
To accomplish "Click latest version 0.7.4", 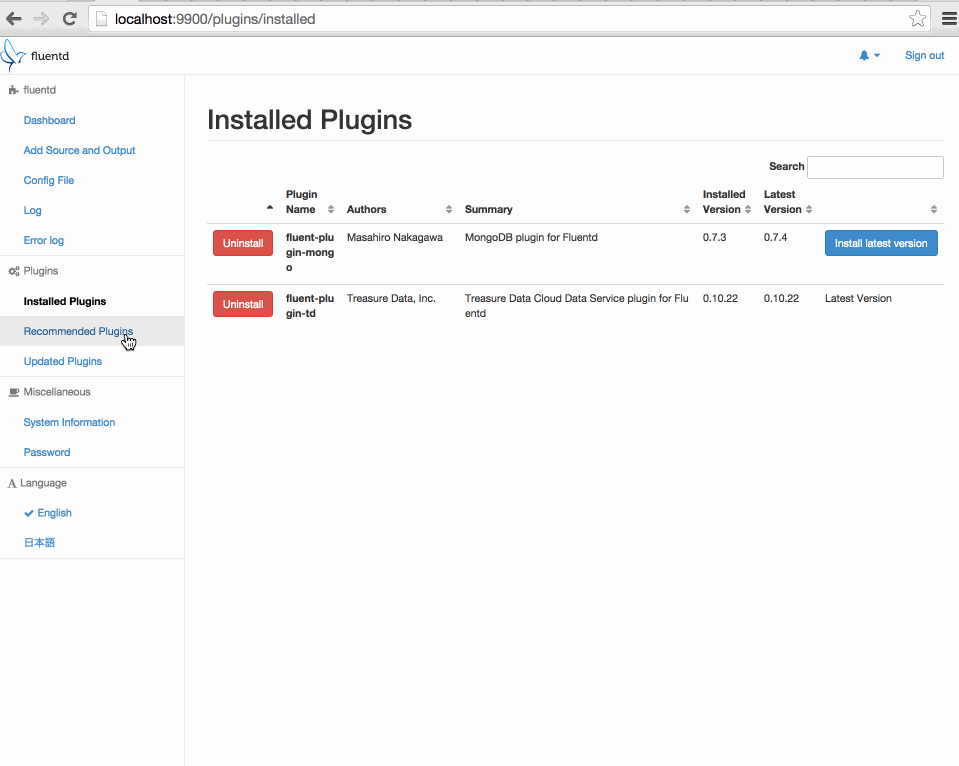I will click(x=776, y=237).
